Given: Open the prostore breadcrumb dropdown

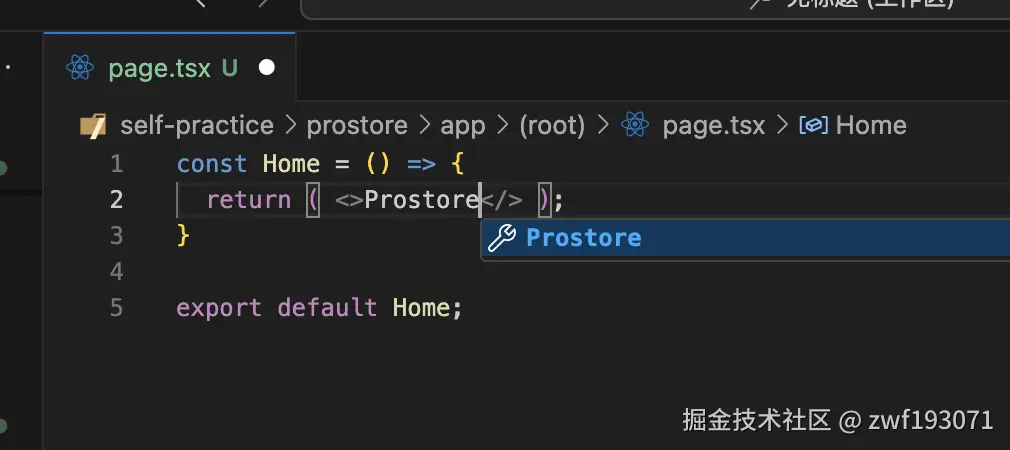Looking at the screenshot, I should [x=357, y=126].
